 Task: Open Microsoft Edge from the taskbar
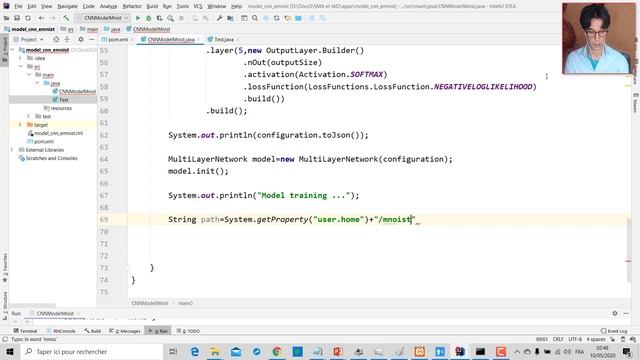point(195,351)
